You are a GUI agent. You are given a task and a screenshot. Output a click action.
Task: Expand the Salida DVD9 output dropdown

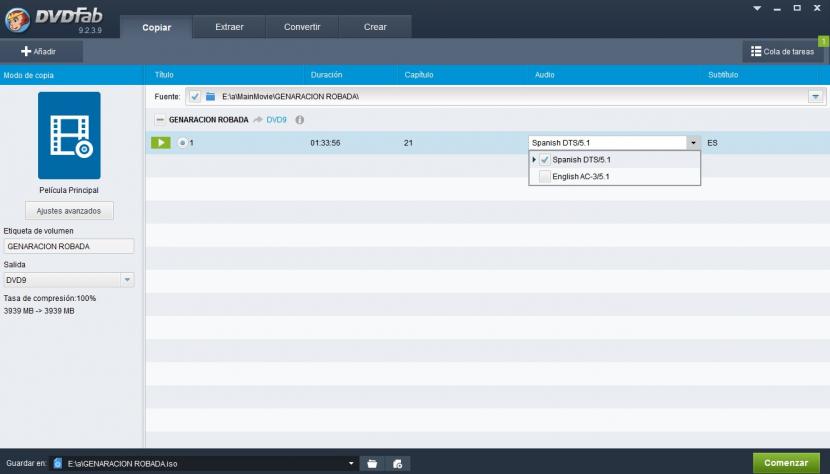127,280
